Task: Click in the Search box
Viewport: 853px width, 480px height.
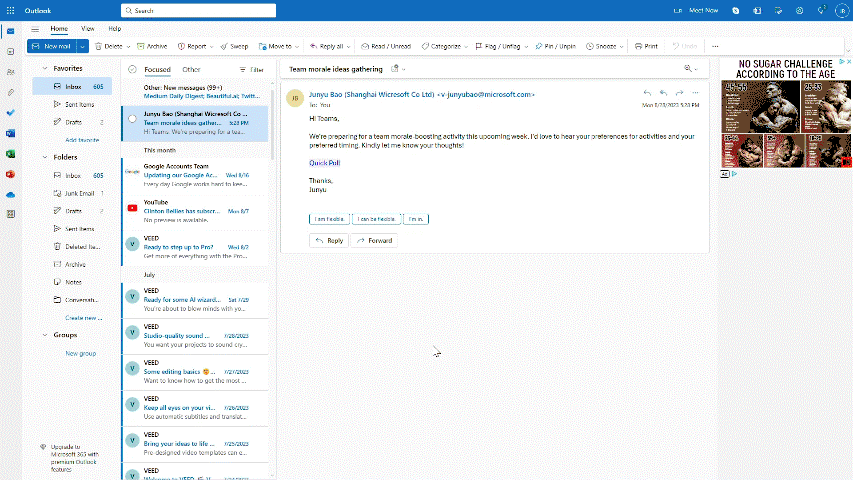Action: coord(199,10)
